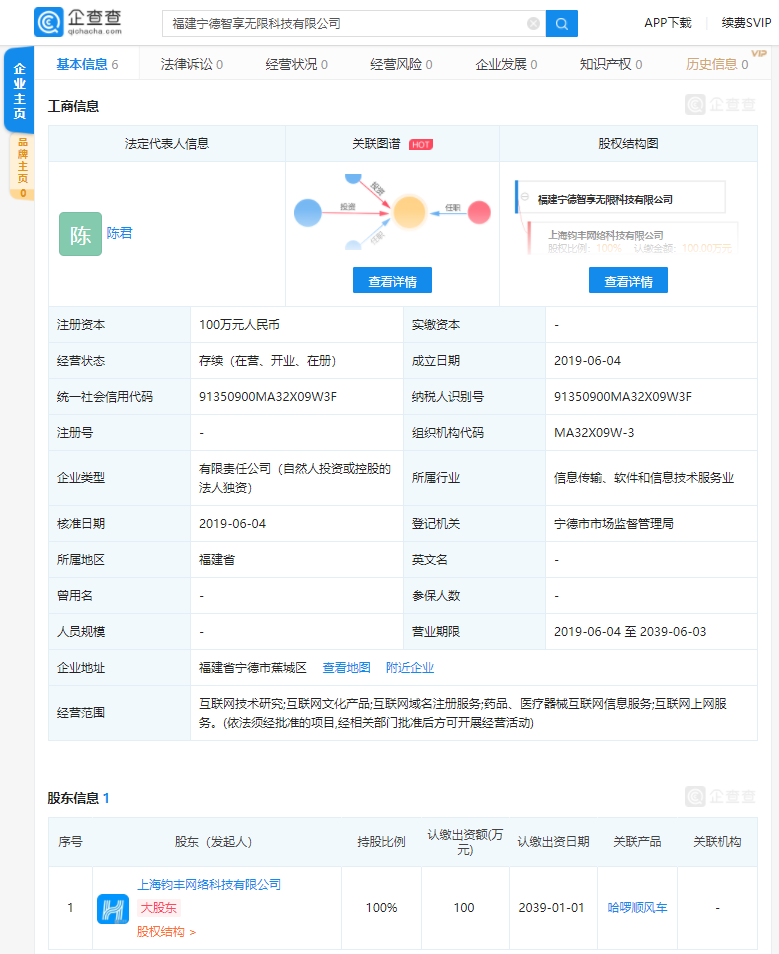Click the 纳税人识别号 value
The height and width of the screenshot is (954, 779).
[623, 397]
